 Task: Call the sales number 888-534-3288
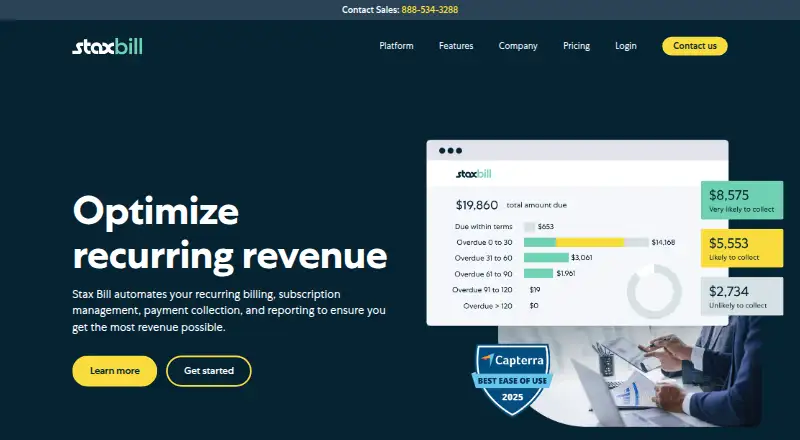click(x=430, y=10)
